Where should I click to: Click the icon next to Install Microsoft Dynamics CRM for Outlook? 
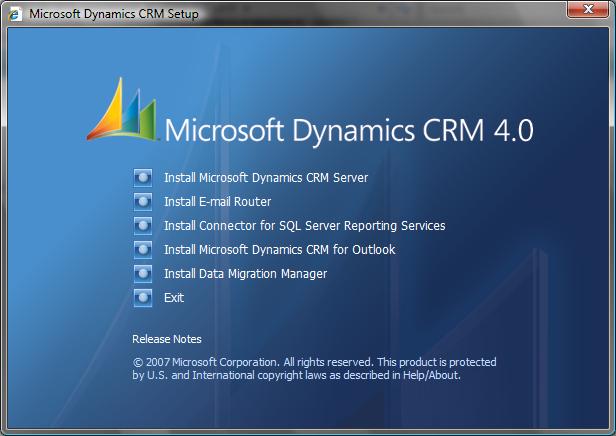coord(143,250)
